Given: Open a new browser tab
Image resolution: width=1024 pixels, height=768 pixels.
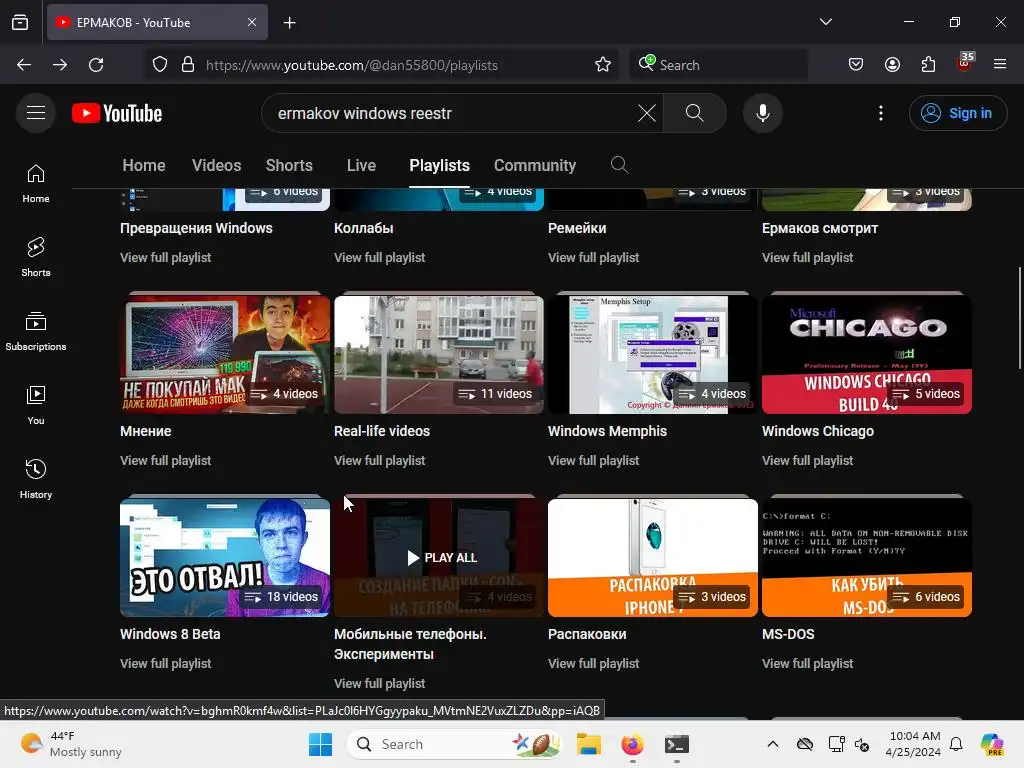Looking at the screenshot, I should [289, 22].
